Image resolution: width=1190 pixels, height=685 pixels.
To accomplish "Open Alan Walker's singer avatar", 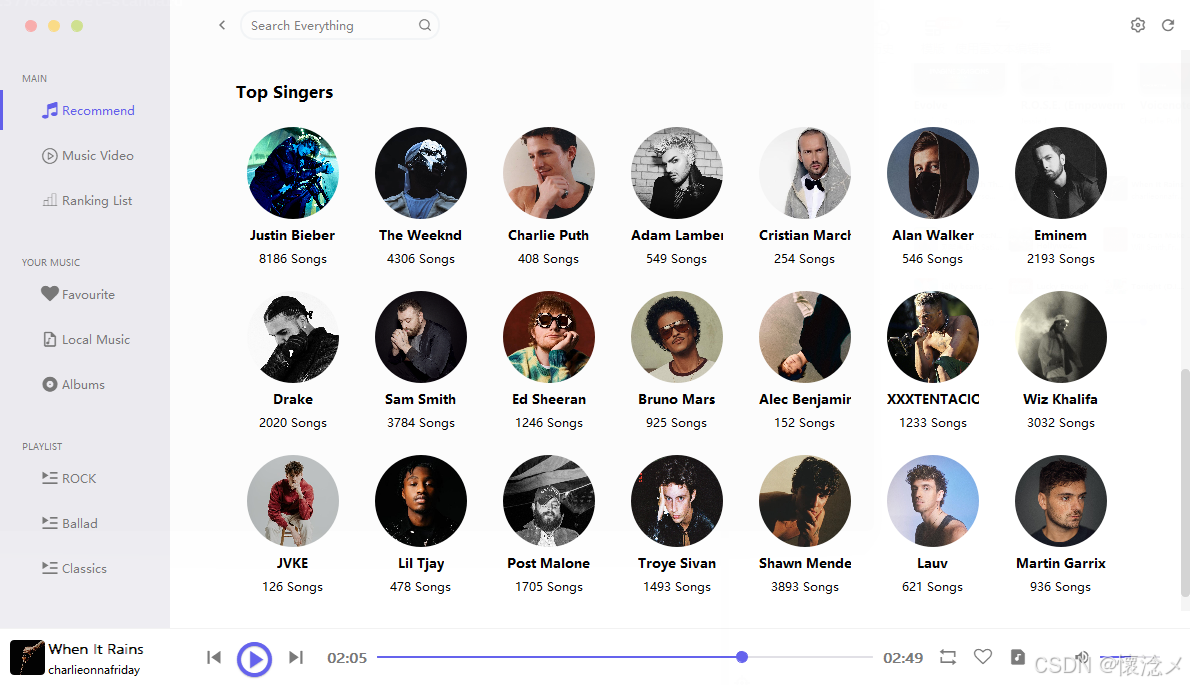I will pos(933,173).
